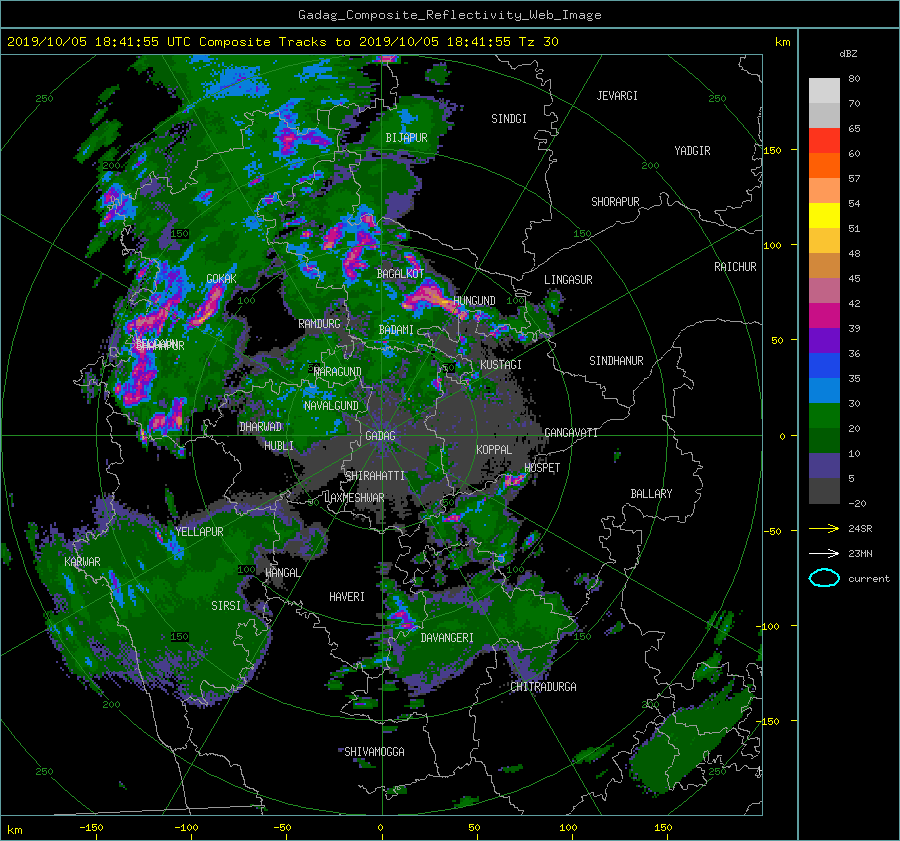This screenshot has height=841, width=900.
Task: Click the white 23MN track arrow in legend
Action: tap(824, 553)
